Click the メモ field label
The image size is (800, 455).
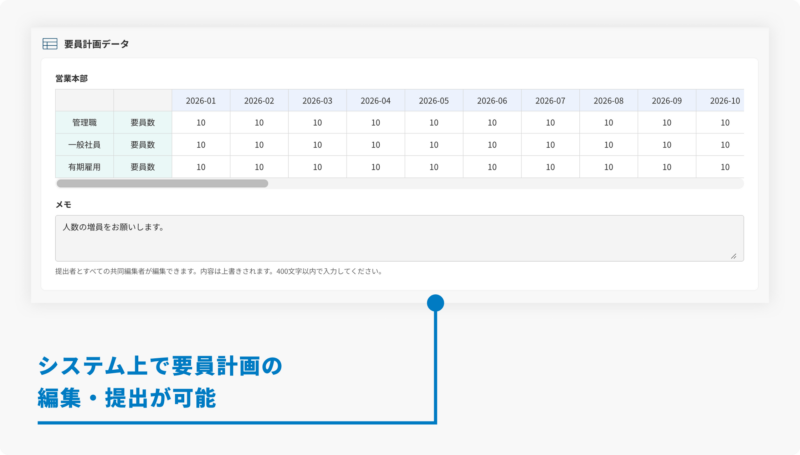point(63,205)
